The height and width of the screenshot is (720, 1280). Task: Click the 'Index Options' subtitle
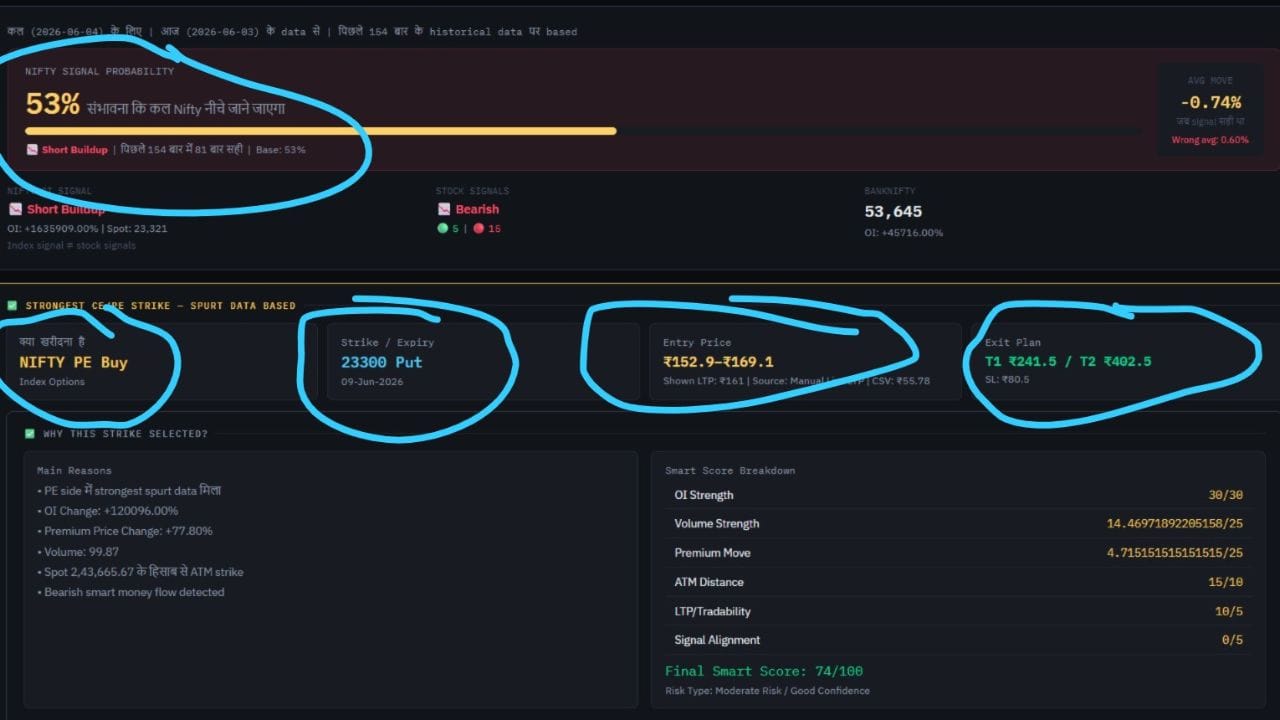coord(52,382)
